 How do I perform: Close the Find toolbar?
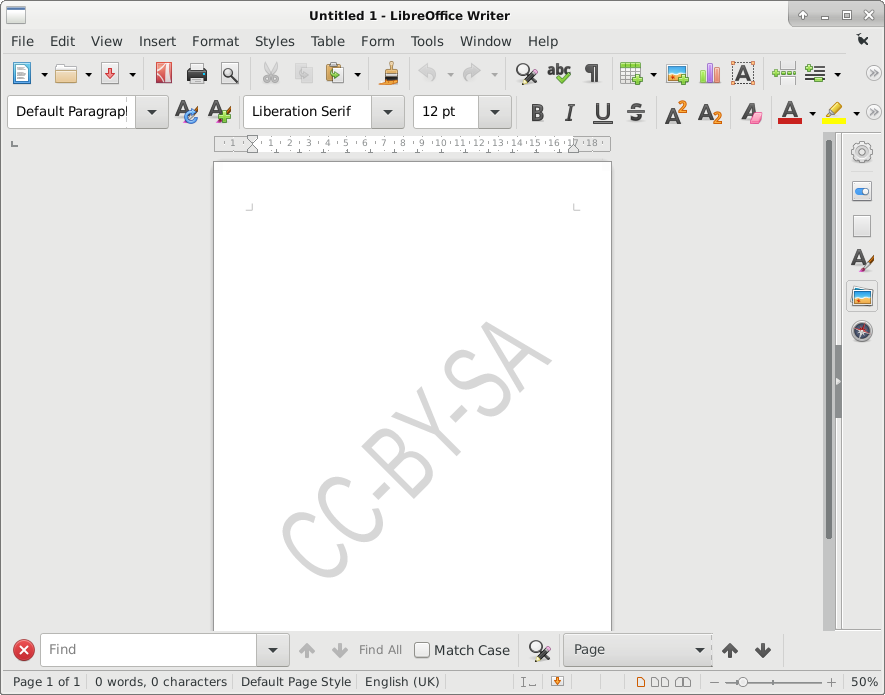point(24,650)
